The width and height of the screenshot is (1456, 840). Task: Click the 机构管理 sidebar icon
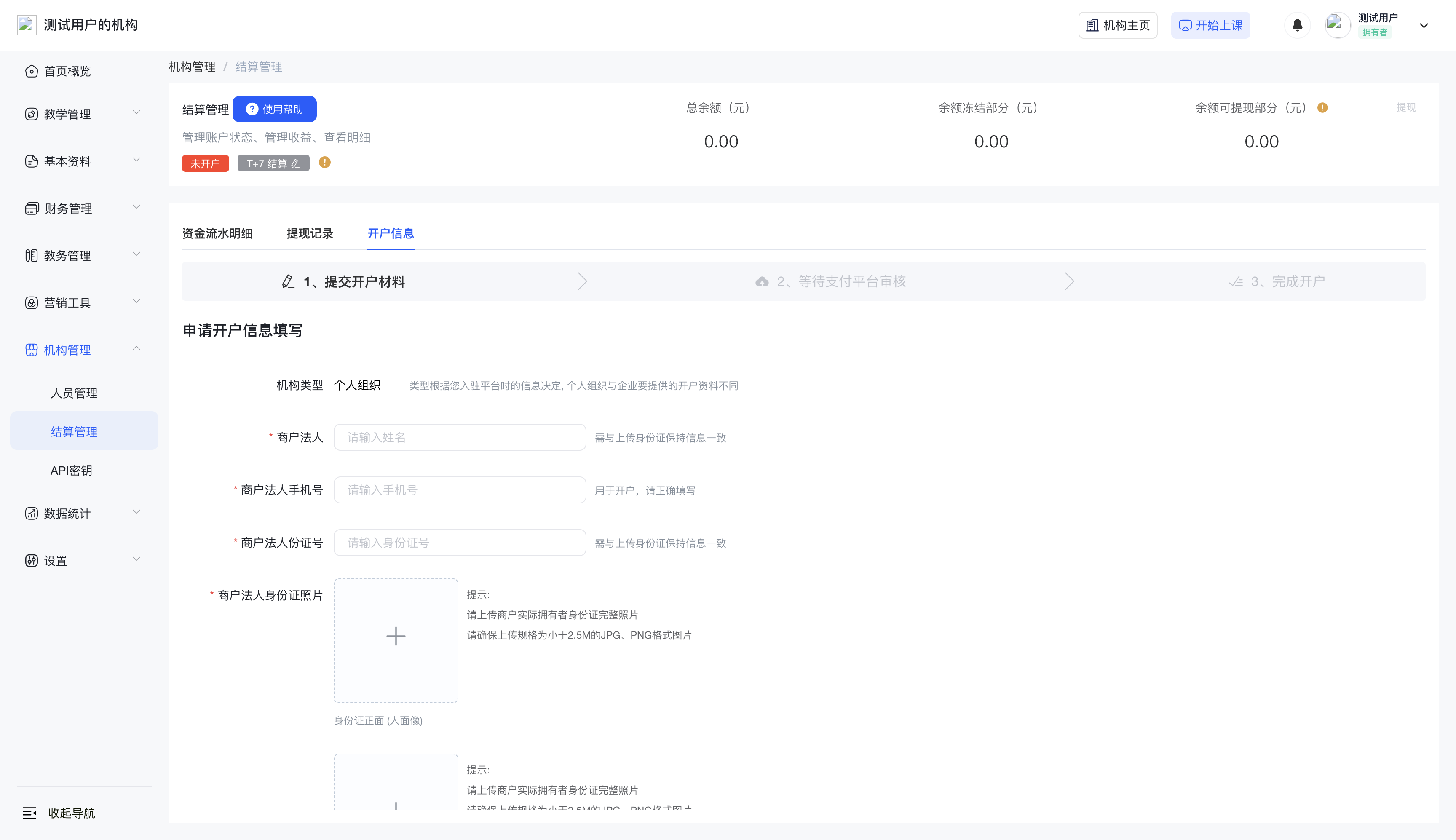coord(31,350)
